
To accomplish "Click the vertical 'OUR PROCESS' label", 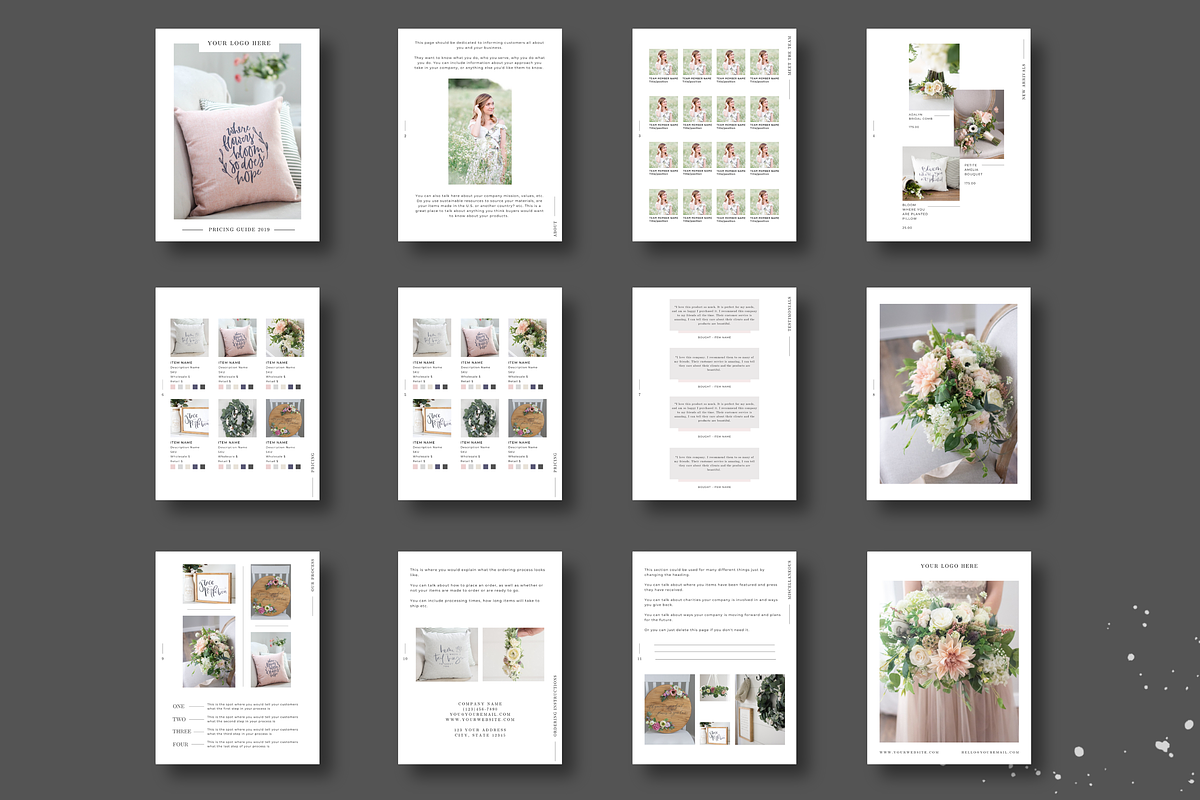I will point(313,573).
